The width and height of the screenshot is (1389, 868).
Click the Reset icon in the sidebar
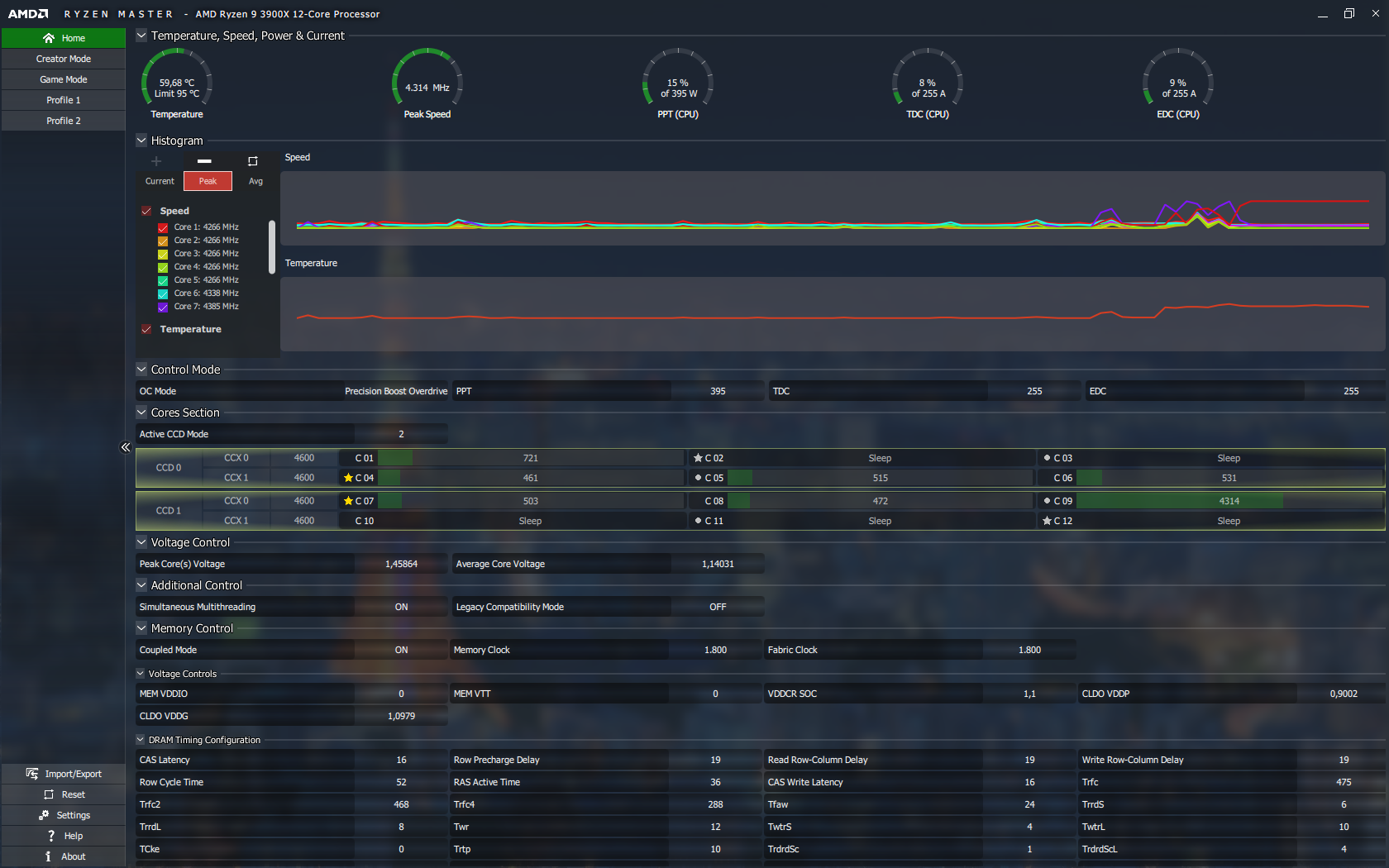(49, 794)
